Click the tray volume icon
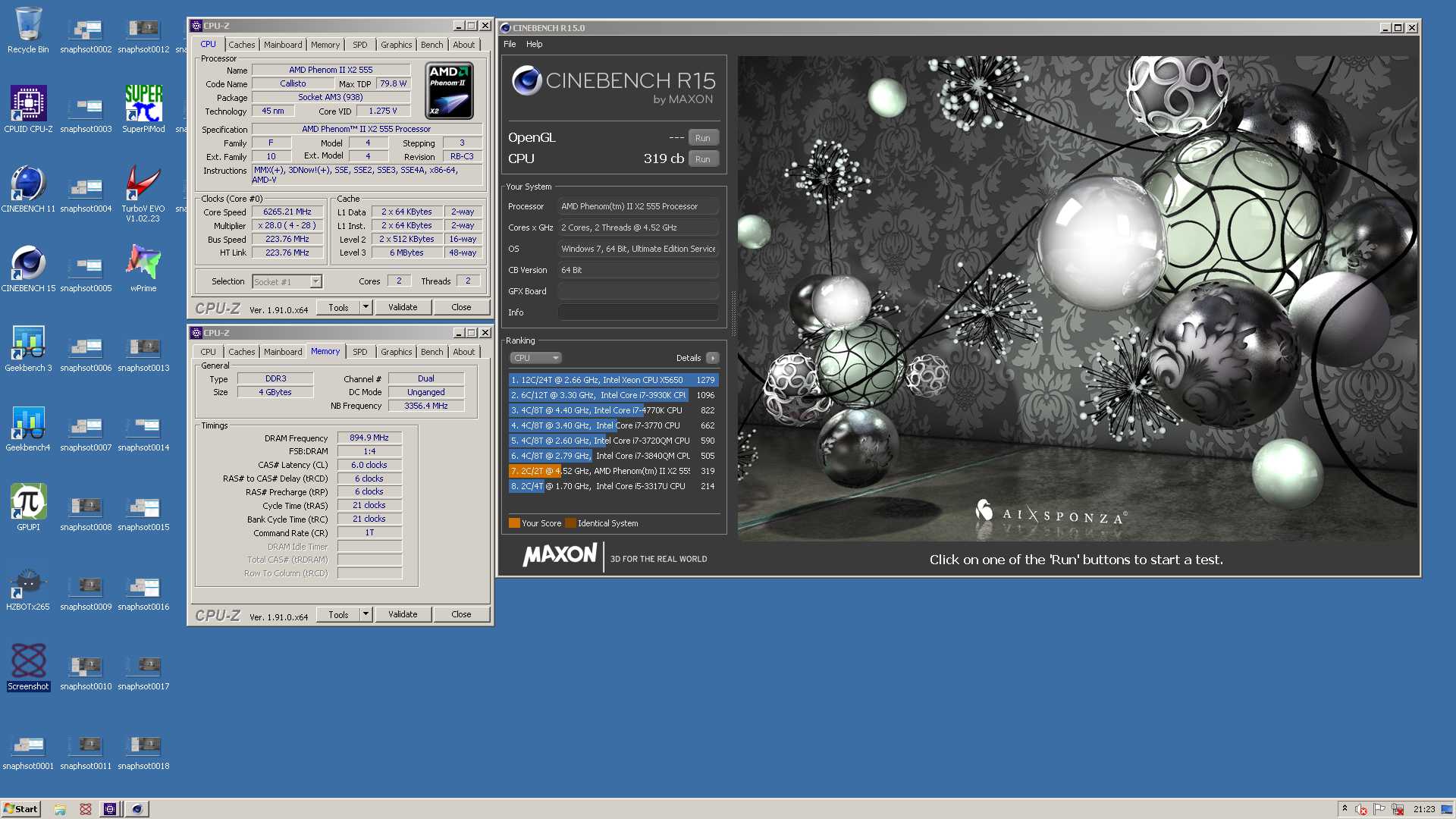This screenshot has height=819, width=1456. pyautogui.click(x=1361, y=809)
